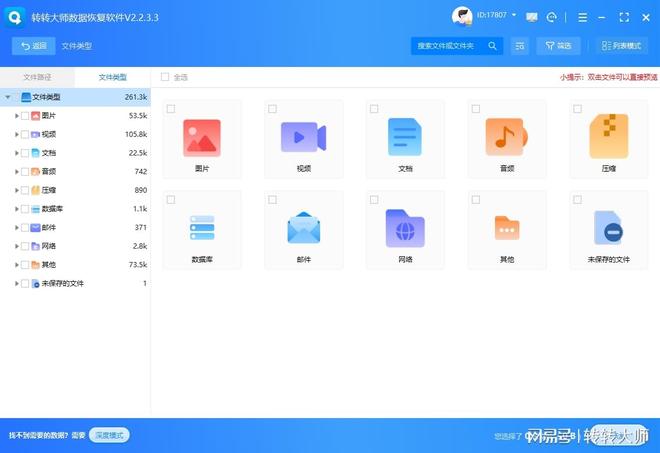Select 邮件 icon in sidebar tree

coord(36,227)
